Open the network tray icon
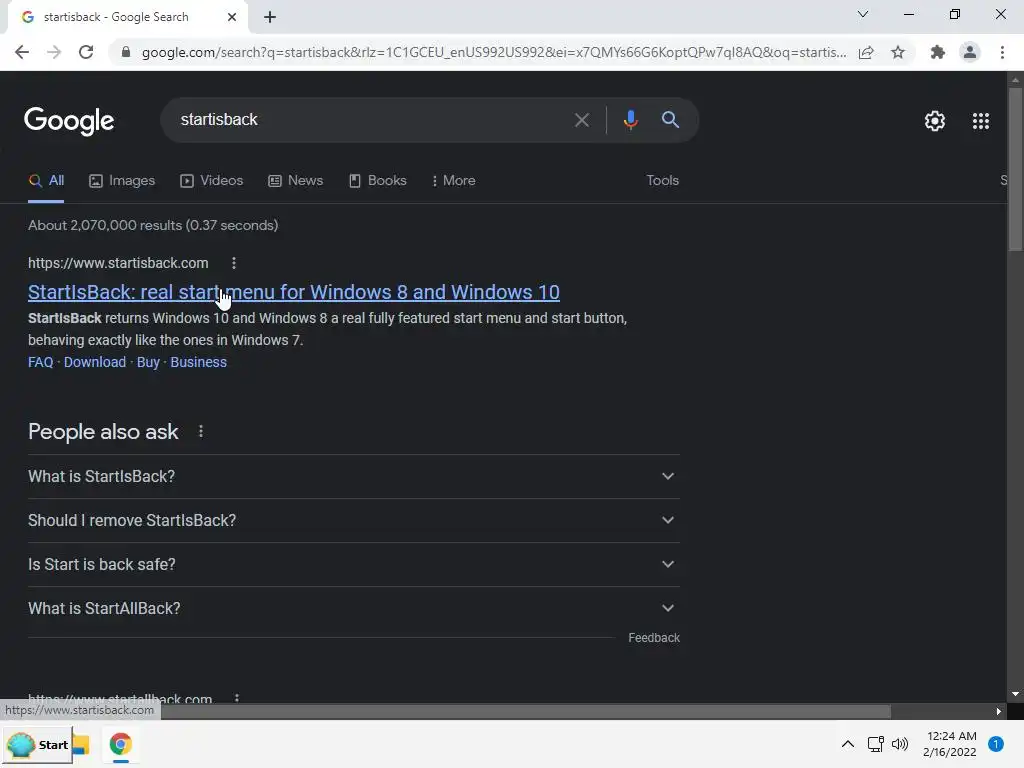The height and width of the screenshot is (768, 1024). tap(875, 744)
